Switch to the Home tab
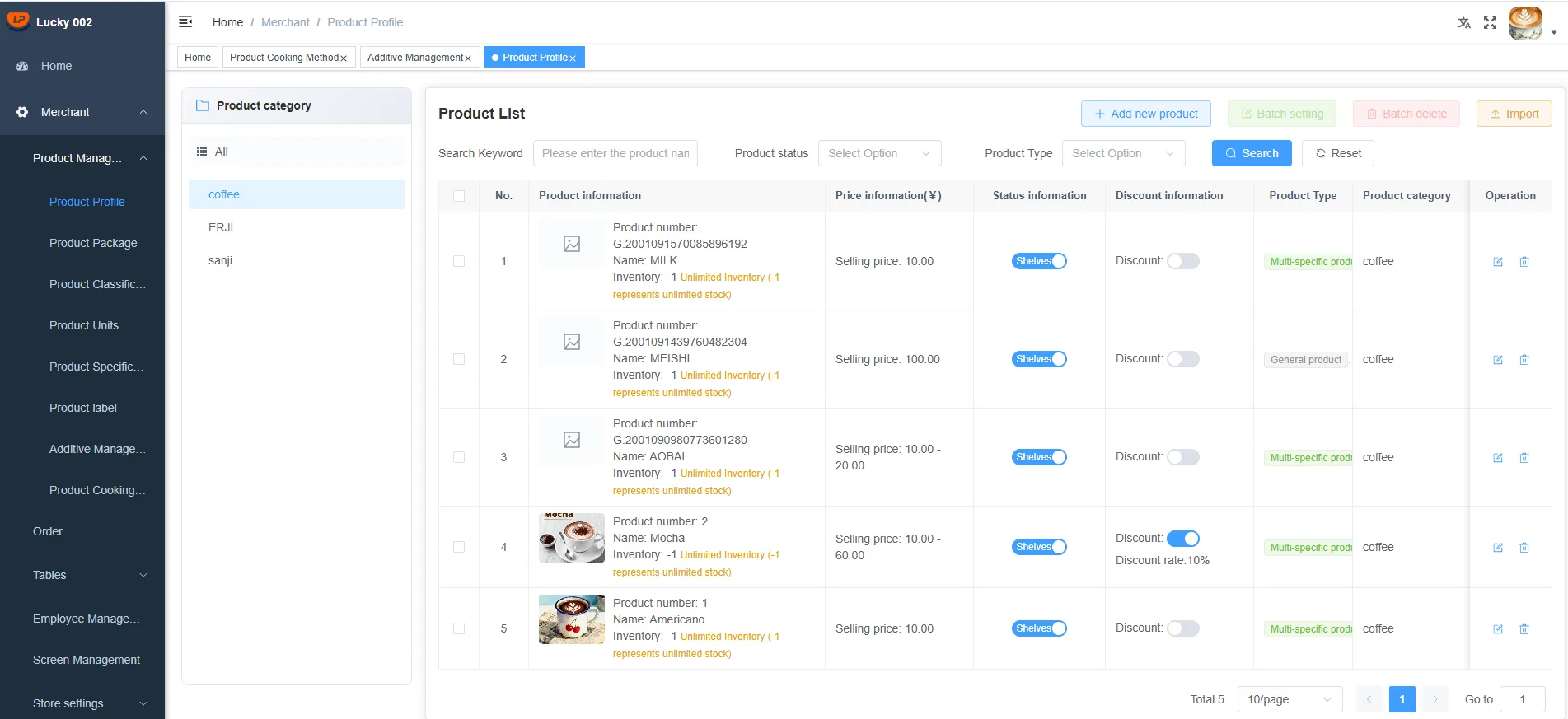Screen dimensions: 1568x719 (x=198, y=58)
